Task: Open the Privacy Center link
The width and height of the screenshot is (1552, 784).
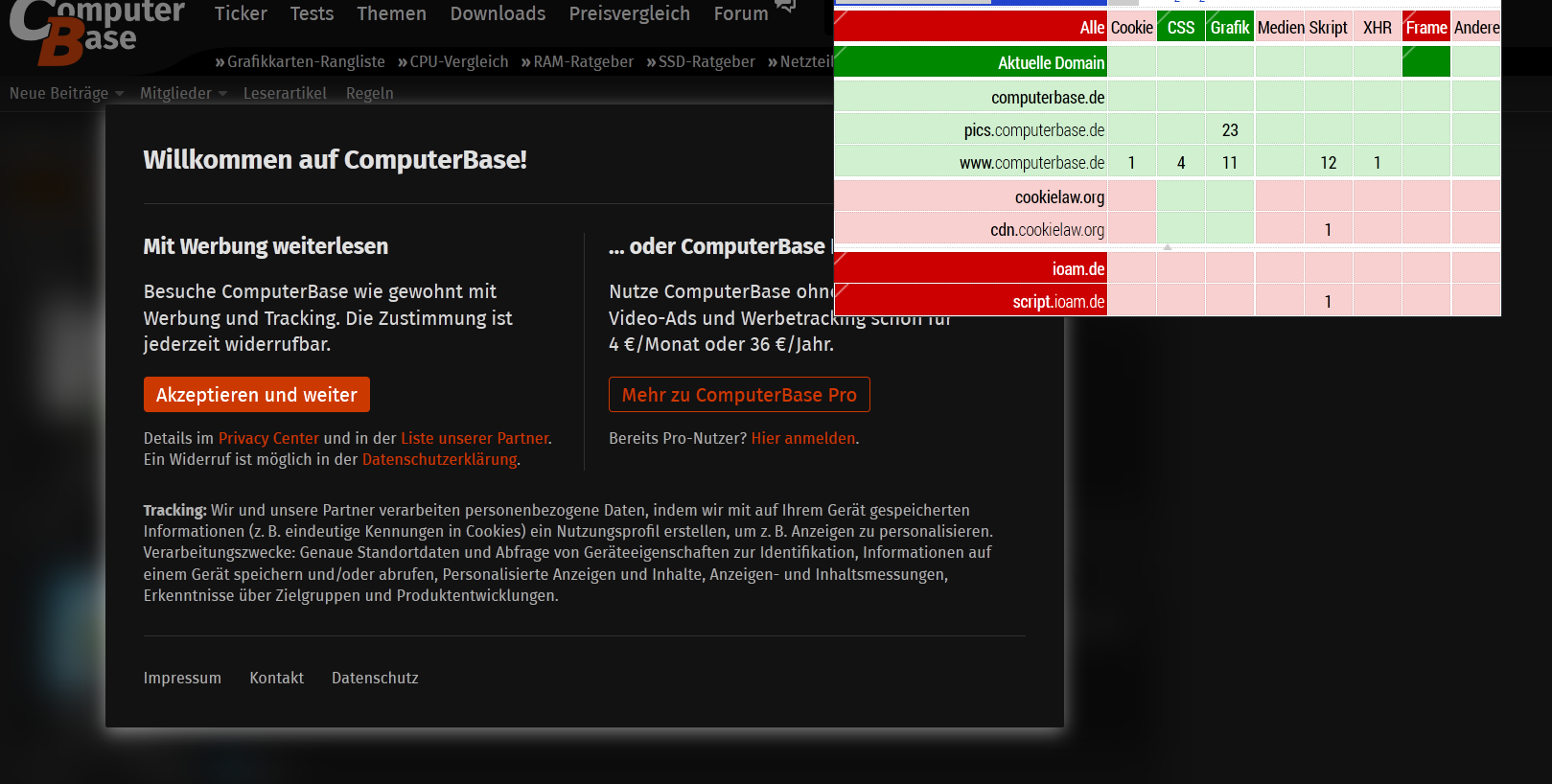Action: 268,438
